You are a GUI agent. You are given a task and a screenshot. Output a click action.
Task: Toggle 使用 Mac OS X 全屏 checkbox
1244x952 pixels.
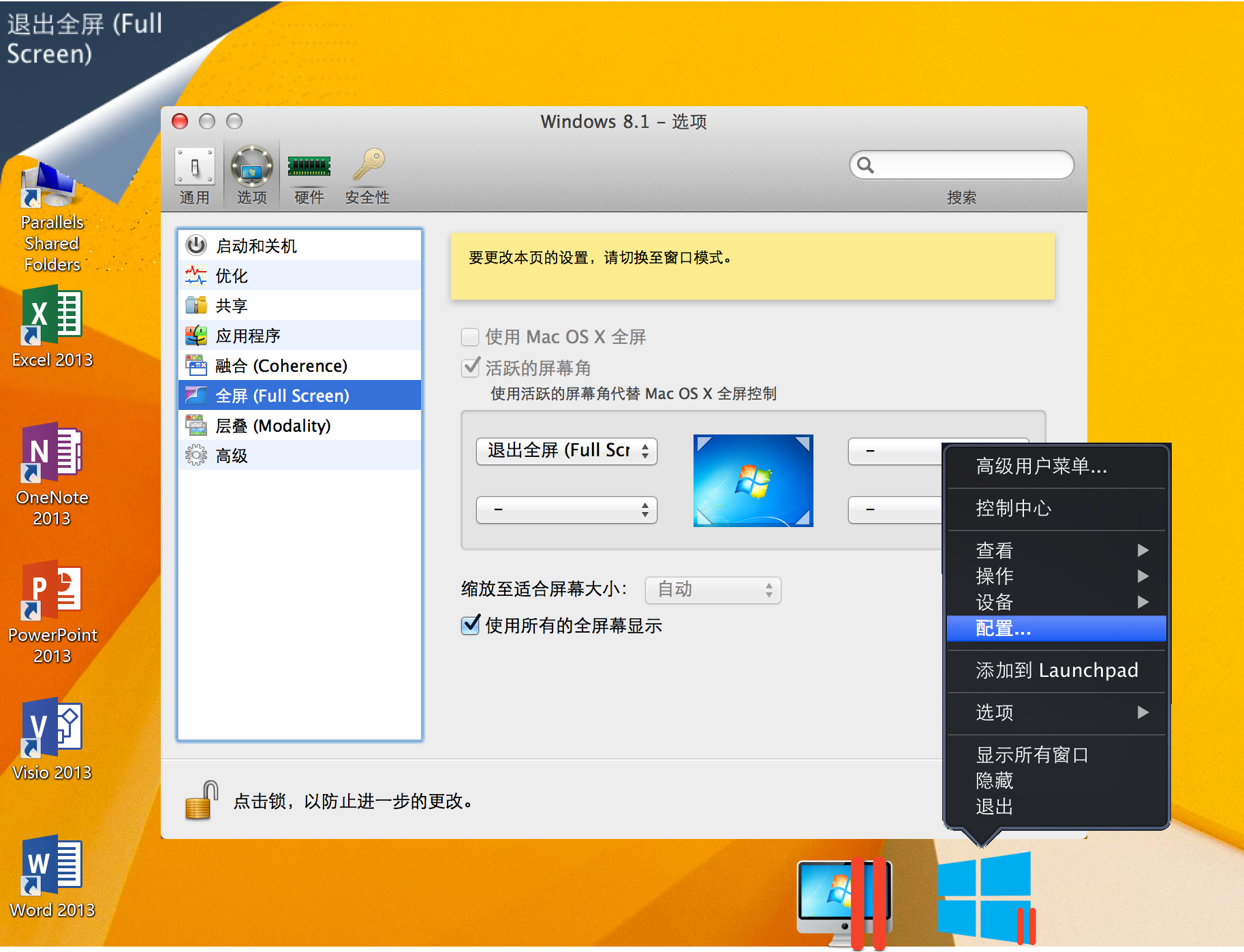tap(470, 337)
